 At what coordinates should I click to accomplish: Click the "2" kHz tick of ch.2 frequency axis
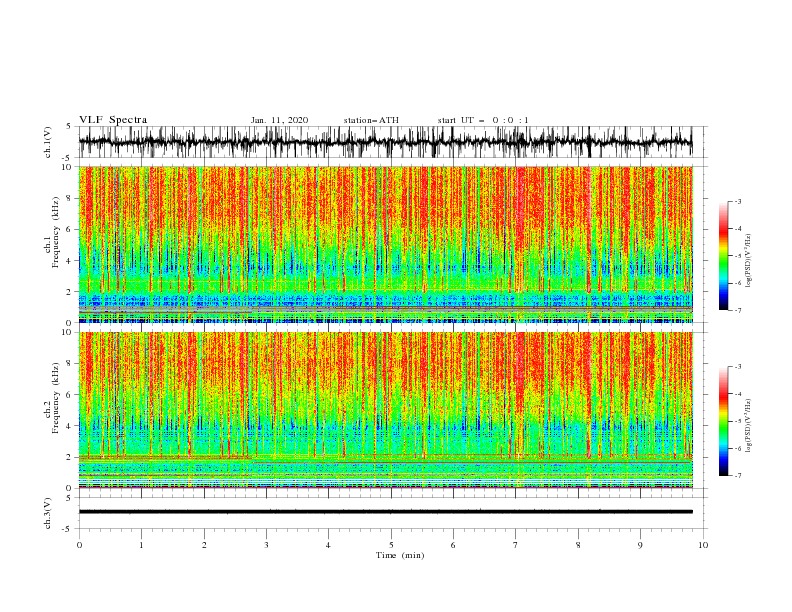[69, 457]
